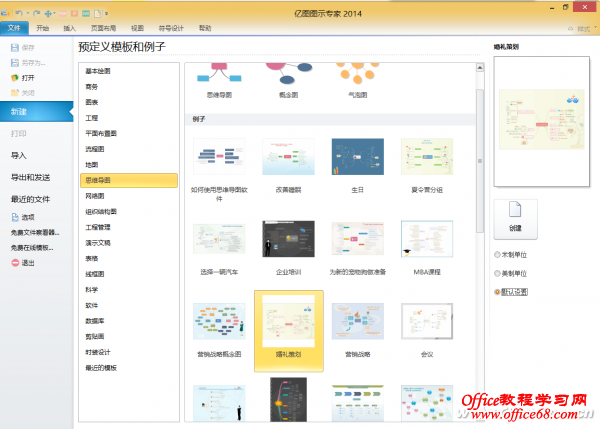Screen dimensions: 600x429
Task: Click 保存 (Save) in the sidebar
Action: (23, 47)
